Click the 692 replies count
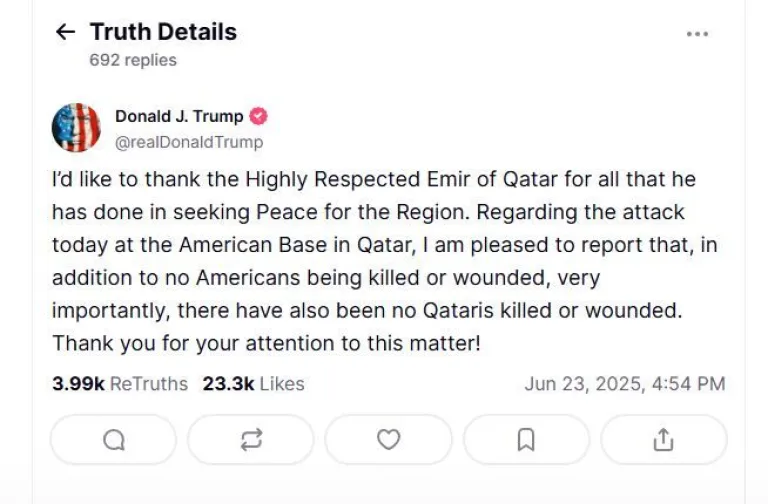Viewport: 768px width, 504px height. (x=133, y=60)
